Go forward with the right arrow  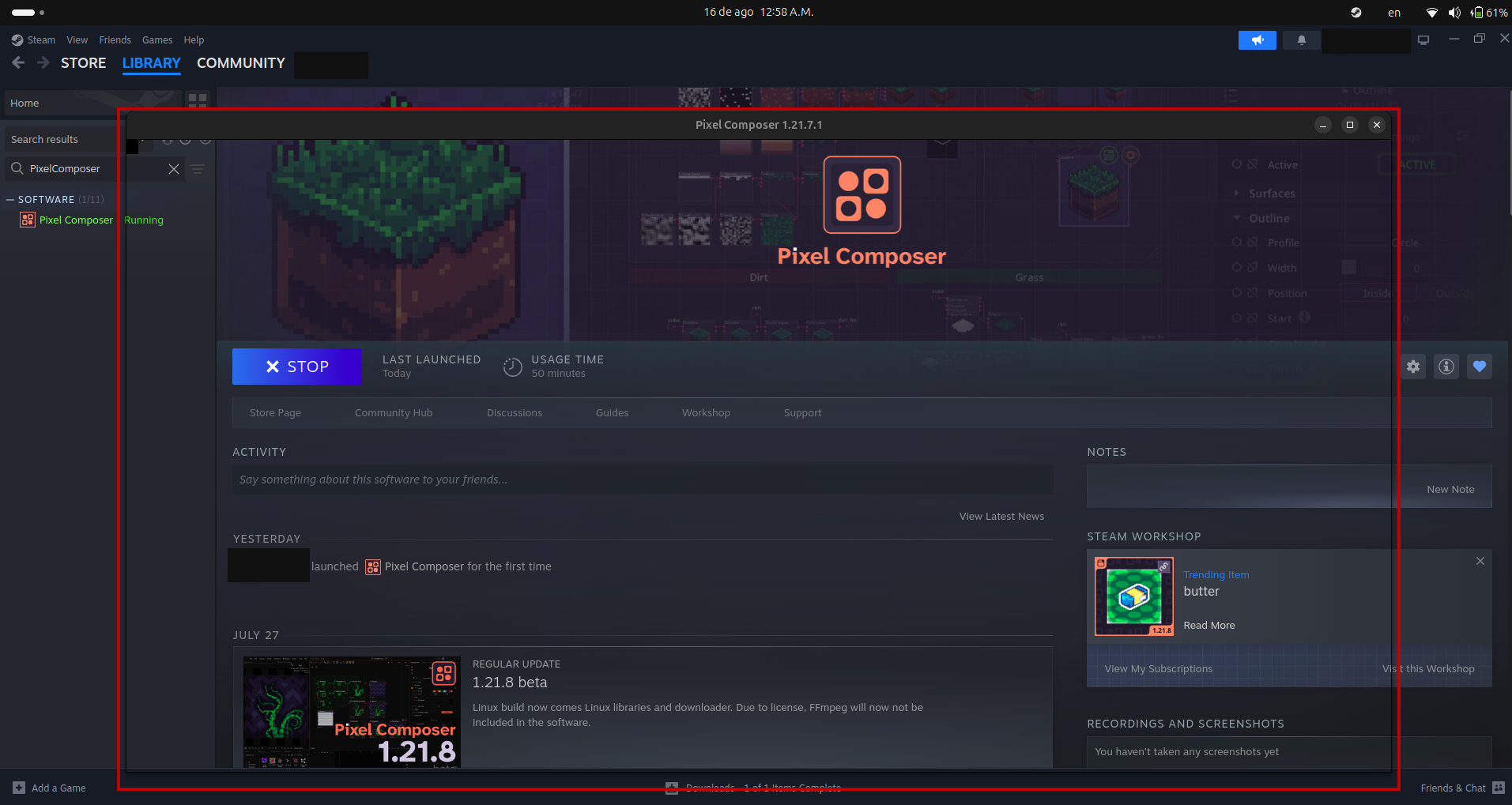coord(43,62)
